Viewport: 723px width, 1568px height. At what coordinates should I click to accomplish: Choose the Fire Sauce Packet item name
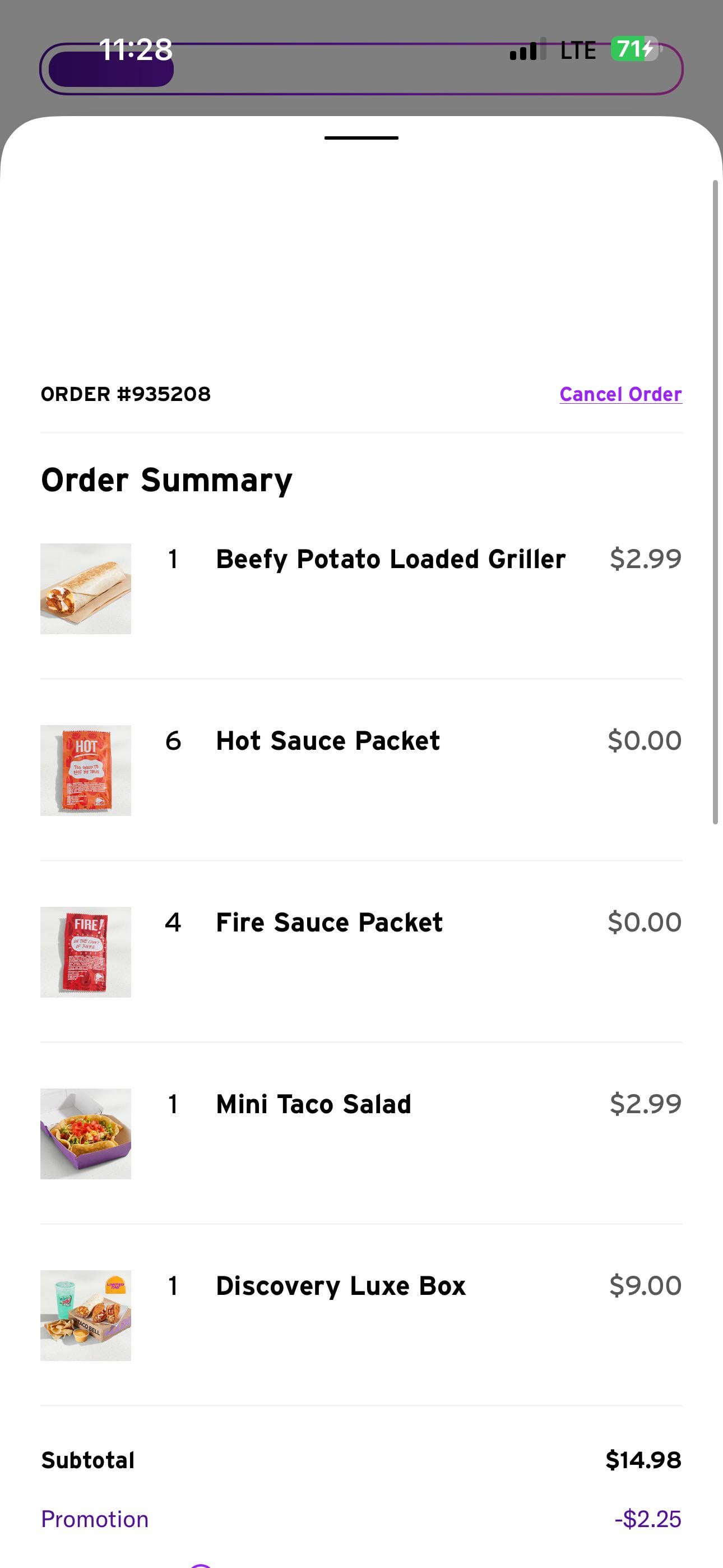329,922
